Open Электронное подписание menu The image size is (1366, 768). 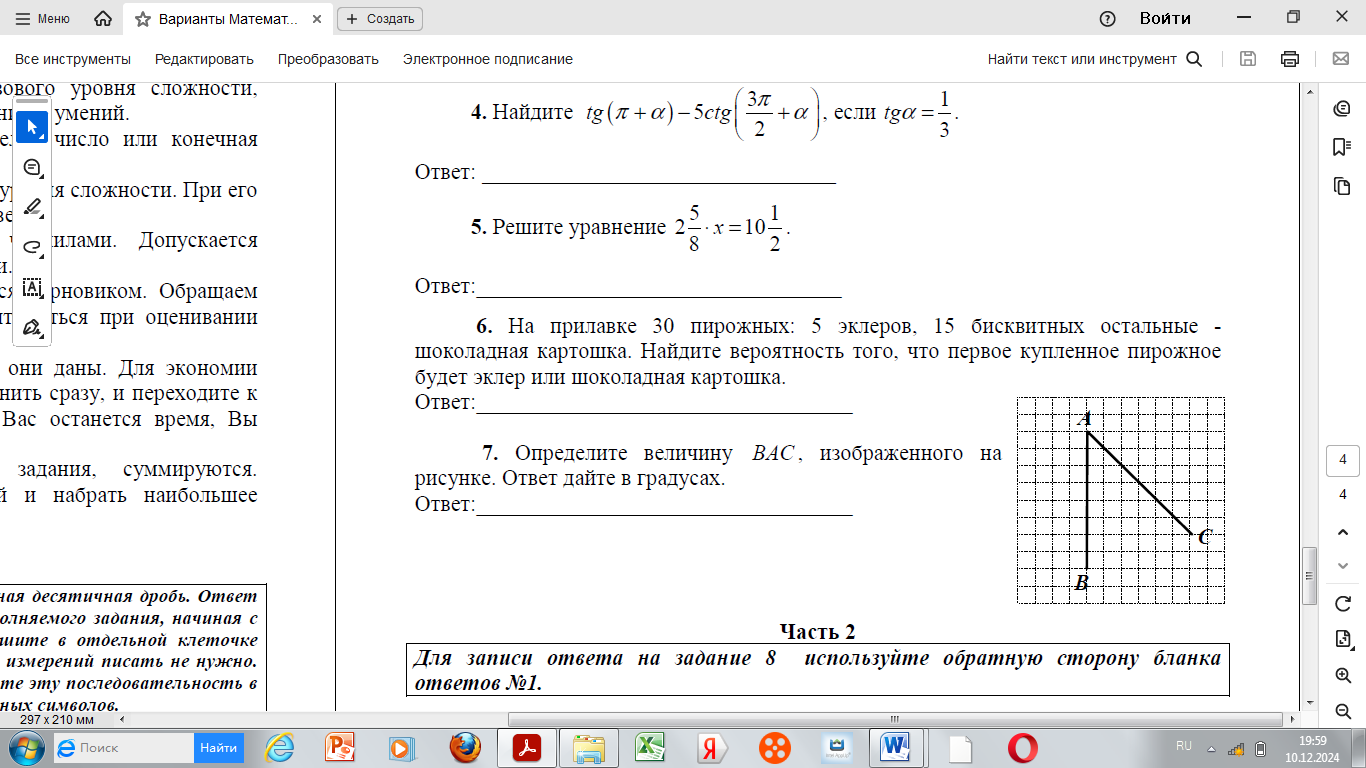pos(488,59)
